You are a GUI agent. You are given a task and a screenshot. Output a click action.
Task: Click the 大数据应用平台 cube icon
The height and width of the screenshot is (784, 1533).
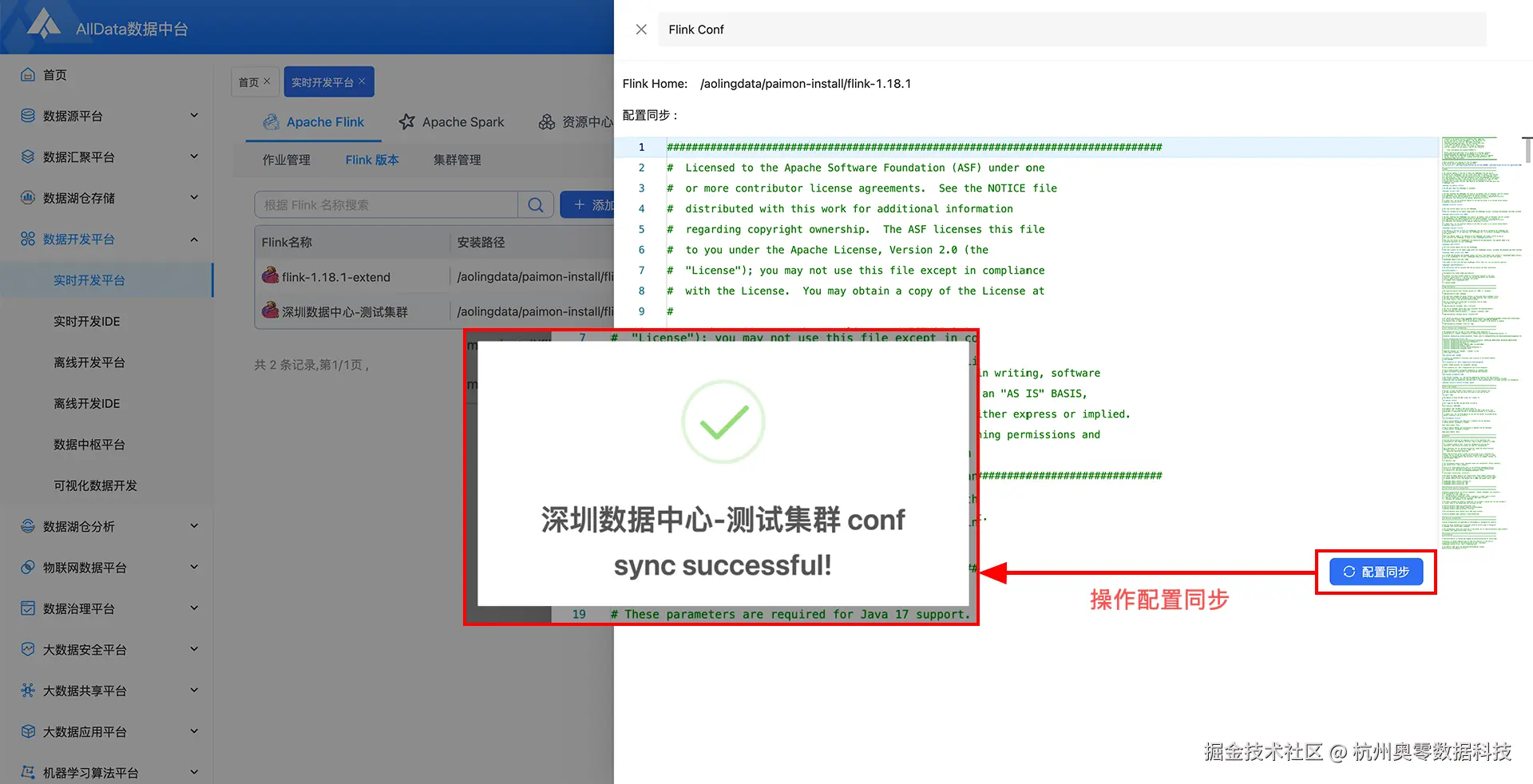[28, 731]
